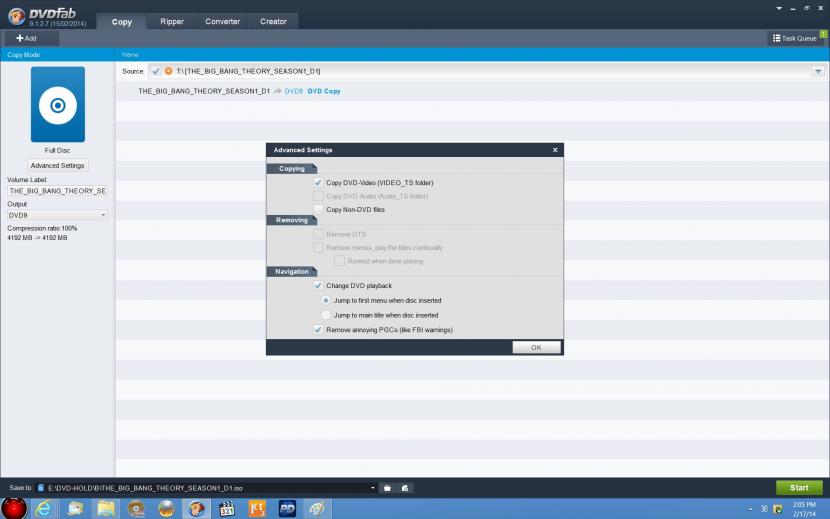Click the globe sphere taskbar icon
Image resolution: width=830 pixels, height=519 pixels.
coord(166,509)
